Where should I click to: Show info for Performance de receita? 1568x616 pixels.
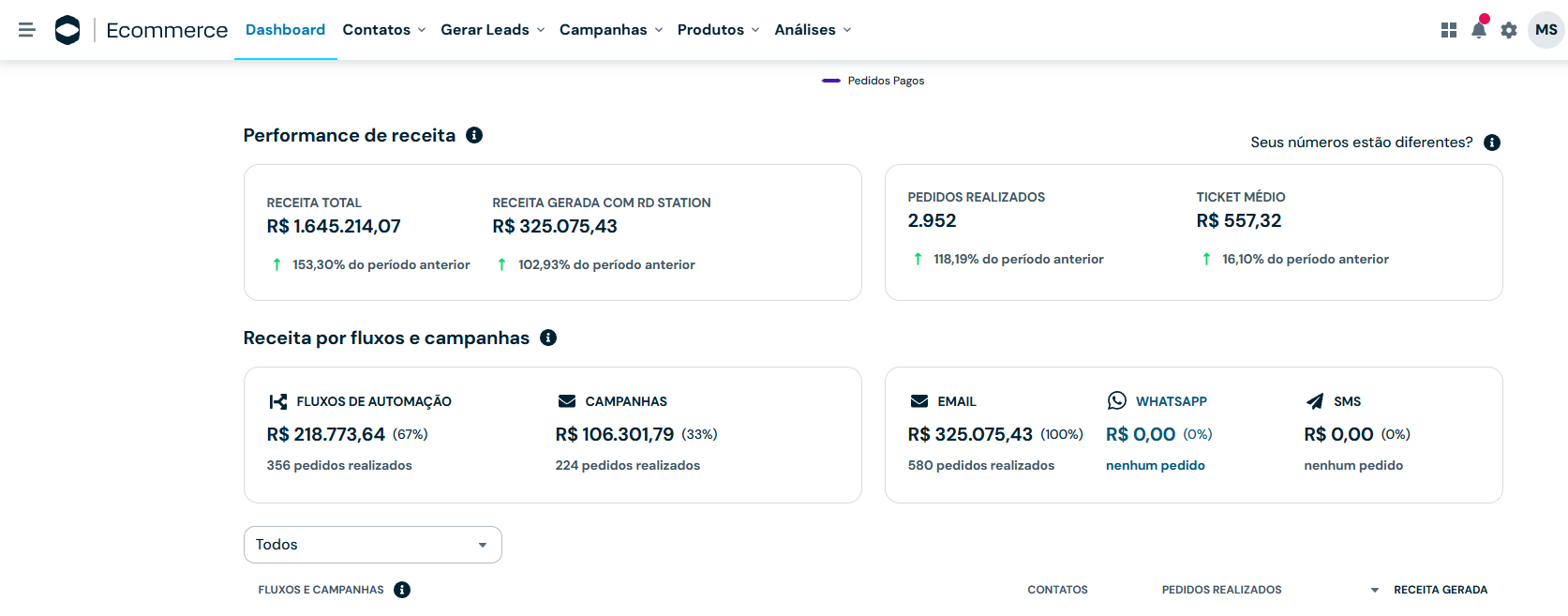pyautogui.click(x=474, y=135)
